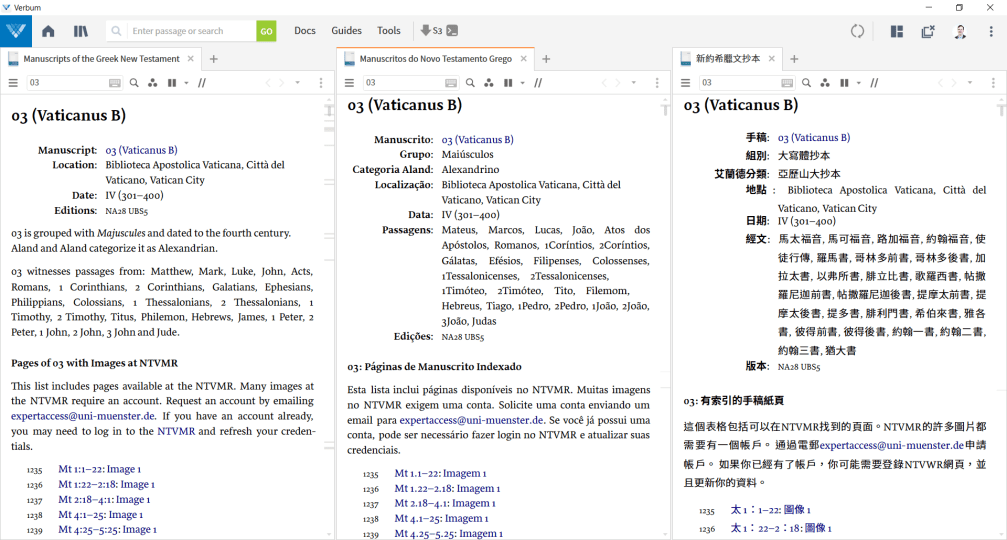
Task: Expand the column layout dropdown in the left panel
Action: (x=186, y=83)
